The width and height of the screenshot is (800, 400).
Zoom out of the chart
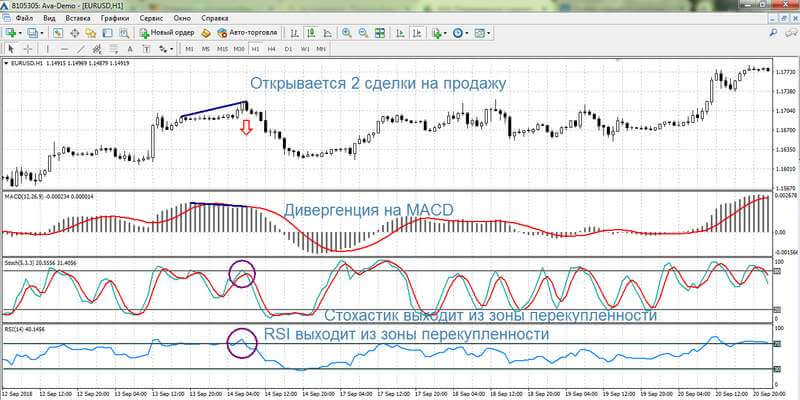(363, 33)
